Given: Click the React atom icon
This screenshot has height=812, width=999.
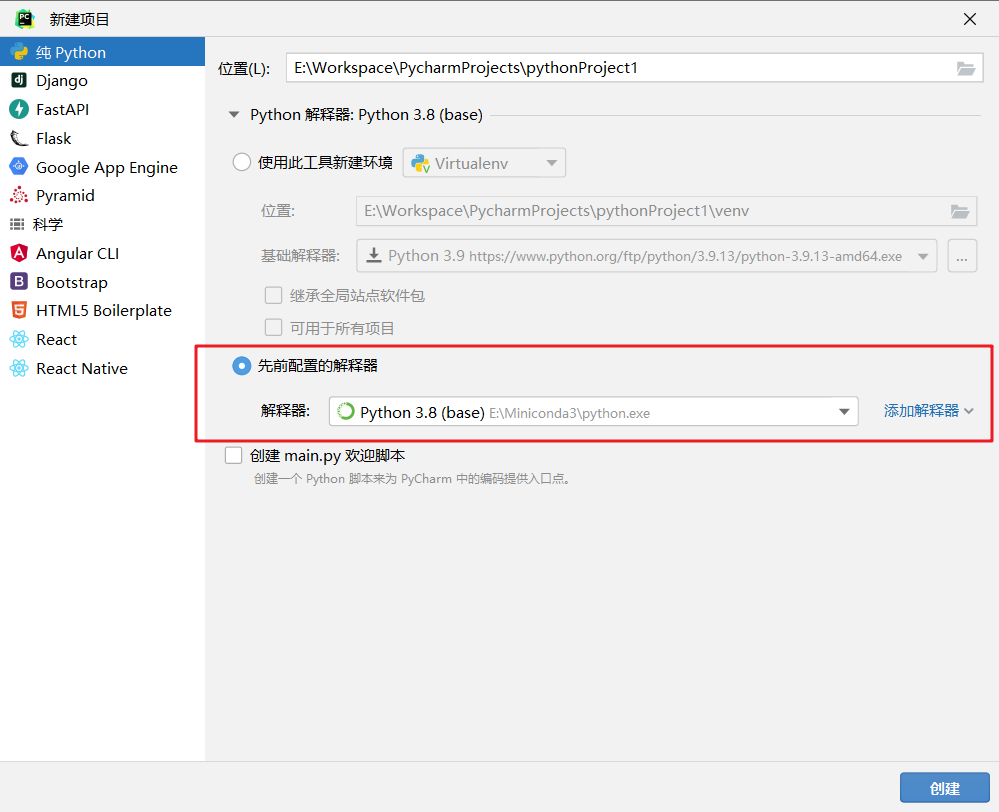Looking at the screenshot, I should pos(19,339).
